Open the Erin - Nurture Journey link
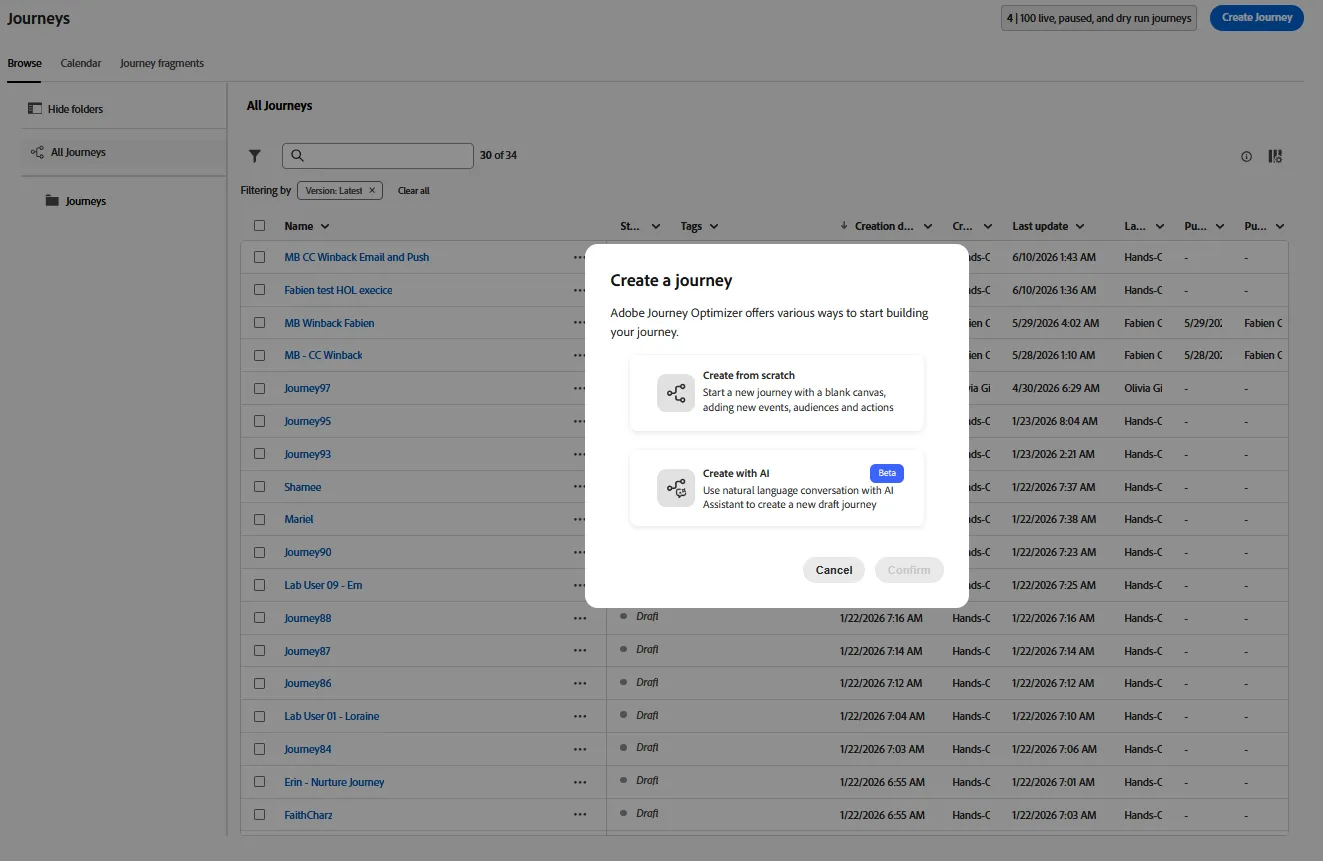This screenshot has height=861, width=1323. pos(334,782)
